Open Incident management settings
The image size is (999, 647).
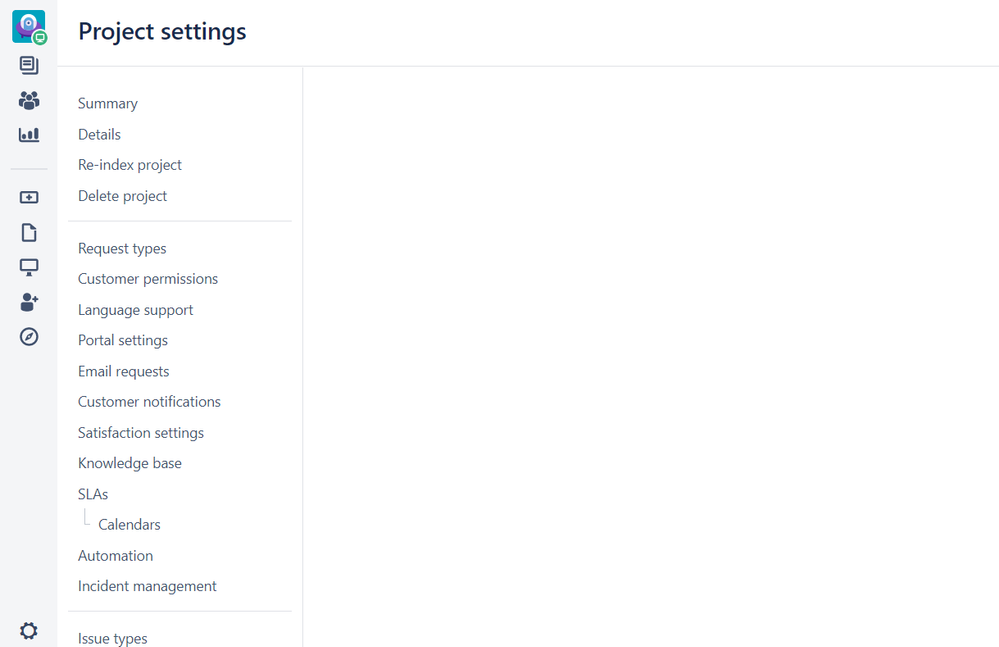pos(147,585)
